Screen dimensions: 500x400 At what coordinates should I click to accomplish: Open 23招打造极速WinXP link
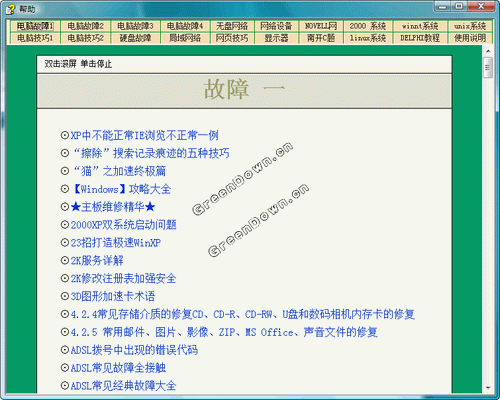point(116,243)
